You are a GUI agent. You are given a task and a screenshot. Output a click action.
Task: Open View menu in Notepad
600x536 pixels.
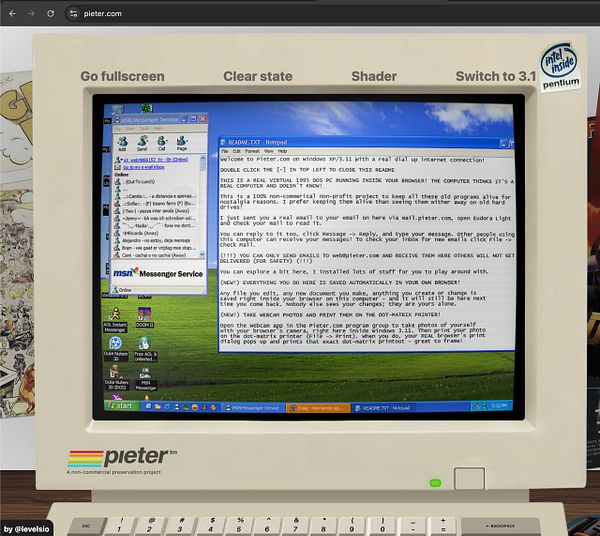click(269, 151)
